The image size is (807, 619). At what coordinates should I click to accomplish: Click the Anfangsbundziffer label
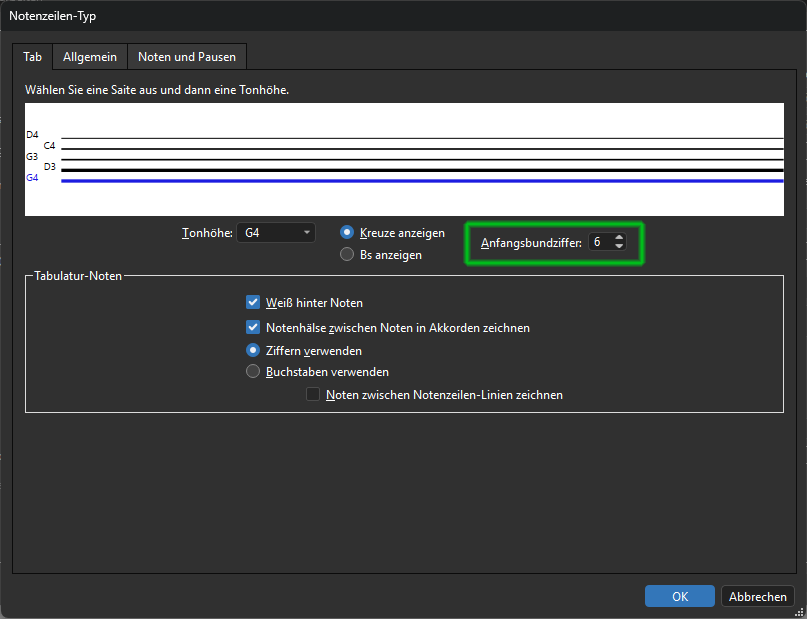click(531, 243)
